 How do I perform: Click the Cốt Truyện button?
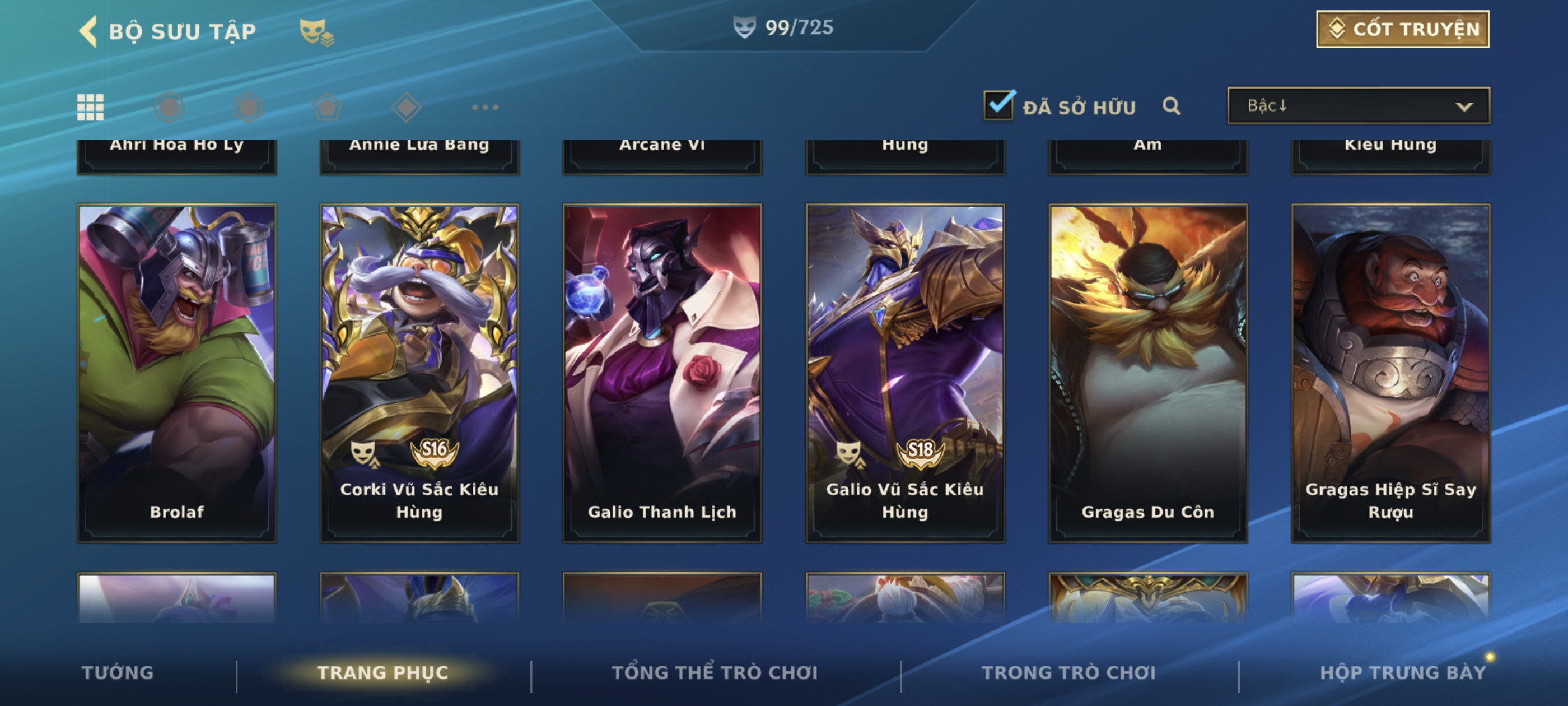(1402, 29)
